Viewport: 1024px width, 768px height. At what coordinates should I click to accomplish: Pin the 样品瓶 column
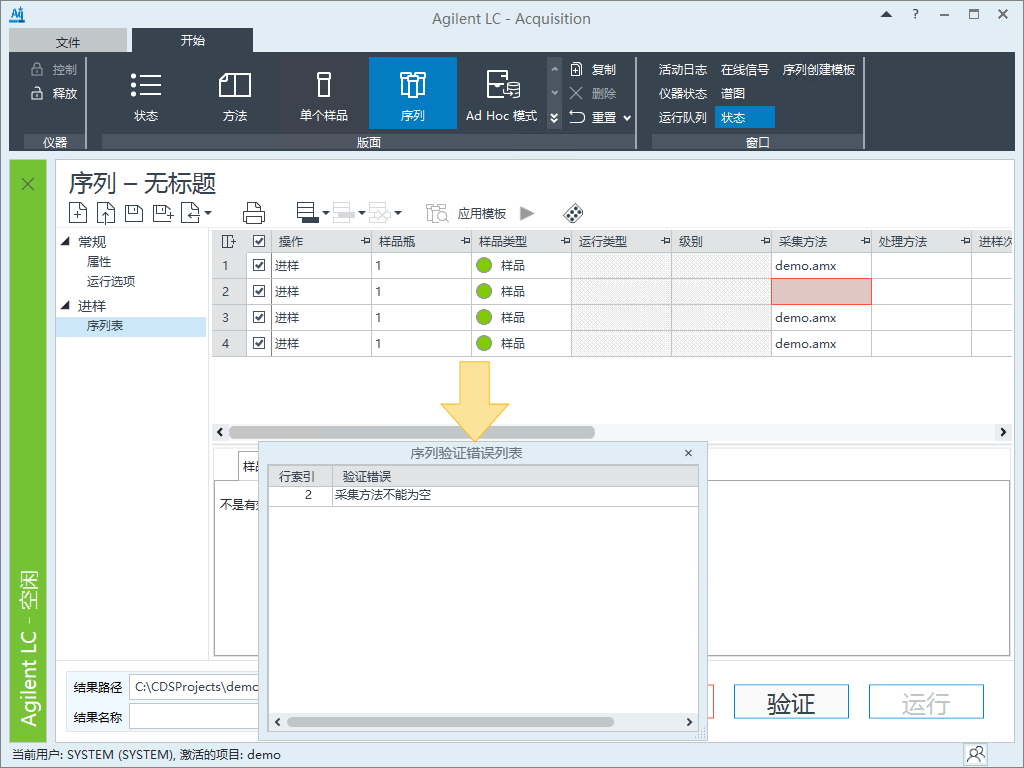pos(465,241)
